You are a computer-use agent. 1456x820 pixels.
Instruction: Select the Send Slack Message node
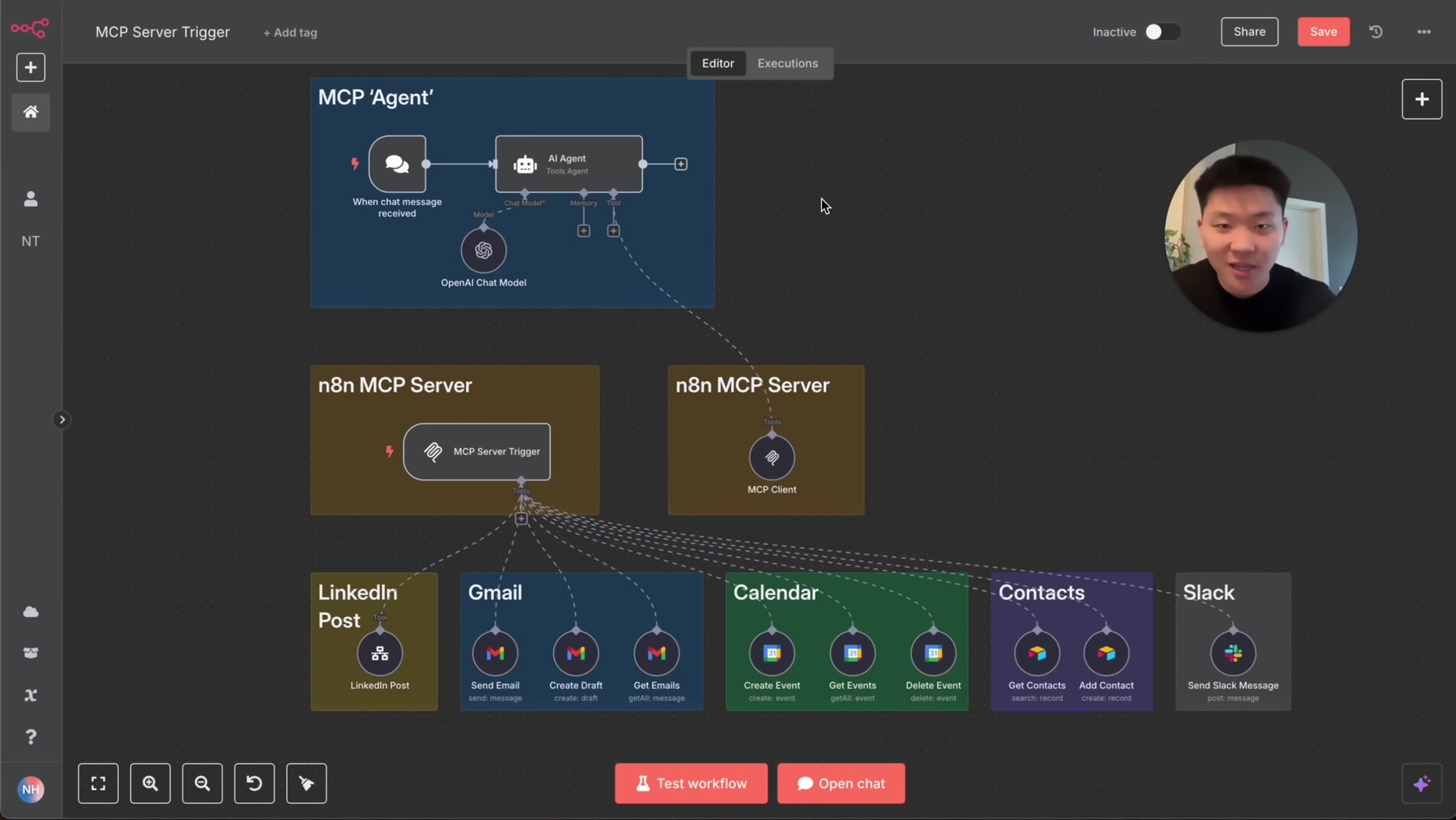[1234, 653]
